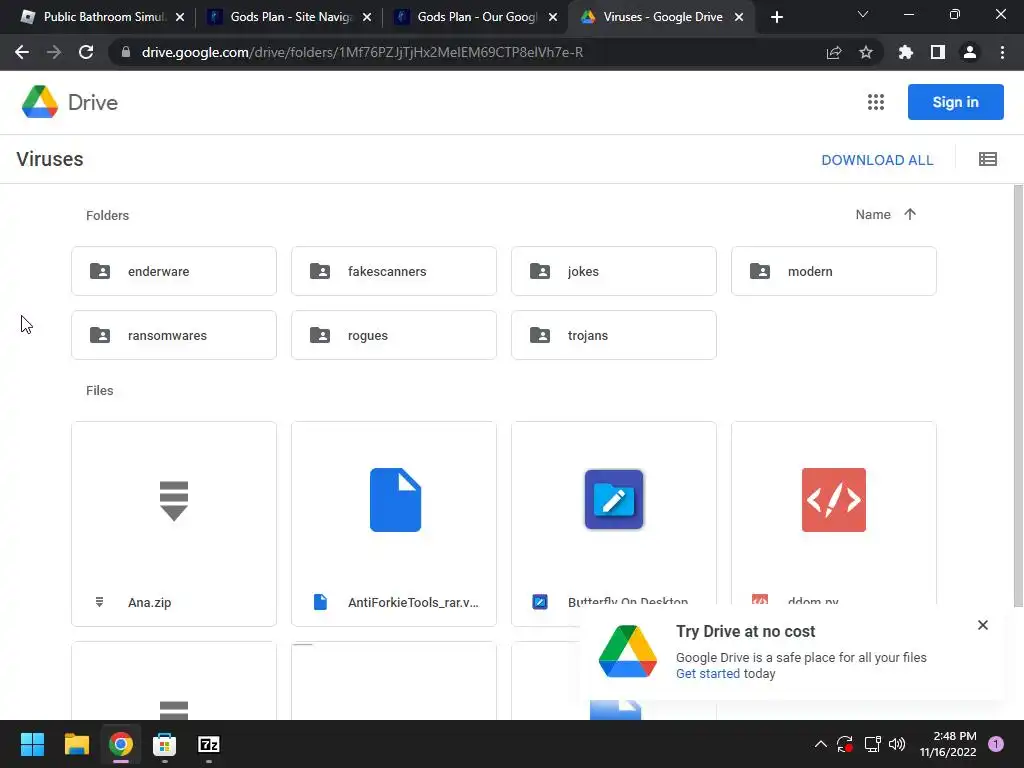Open volume control in tray
The image size is (1024, 768).
pyautogui.click(x=897, y=744)
